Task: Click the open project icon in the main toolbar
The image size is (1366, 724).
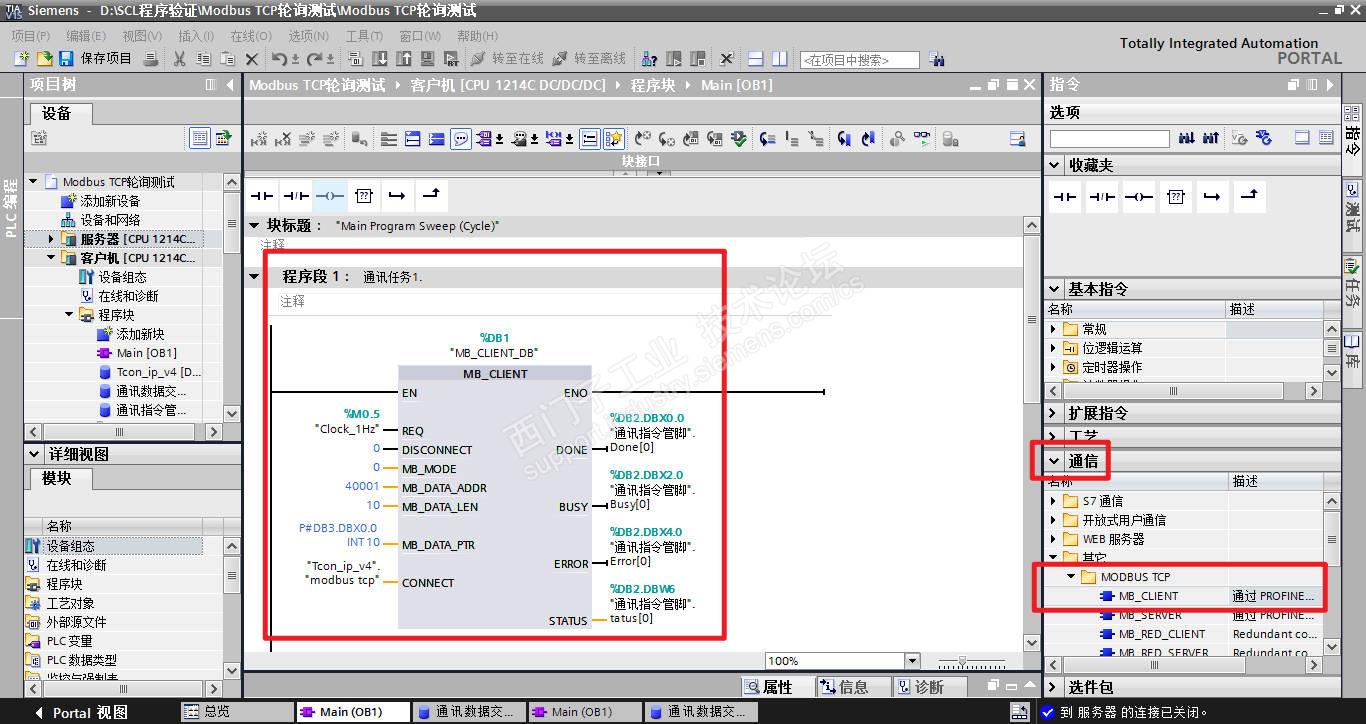Action: 43,59
